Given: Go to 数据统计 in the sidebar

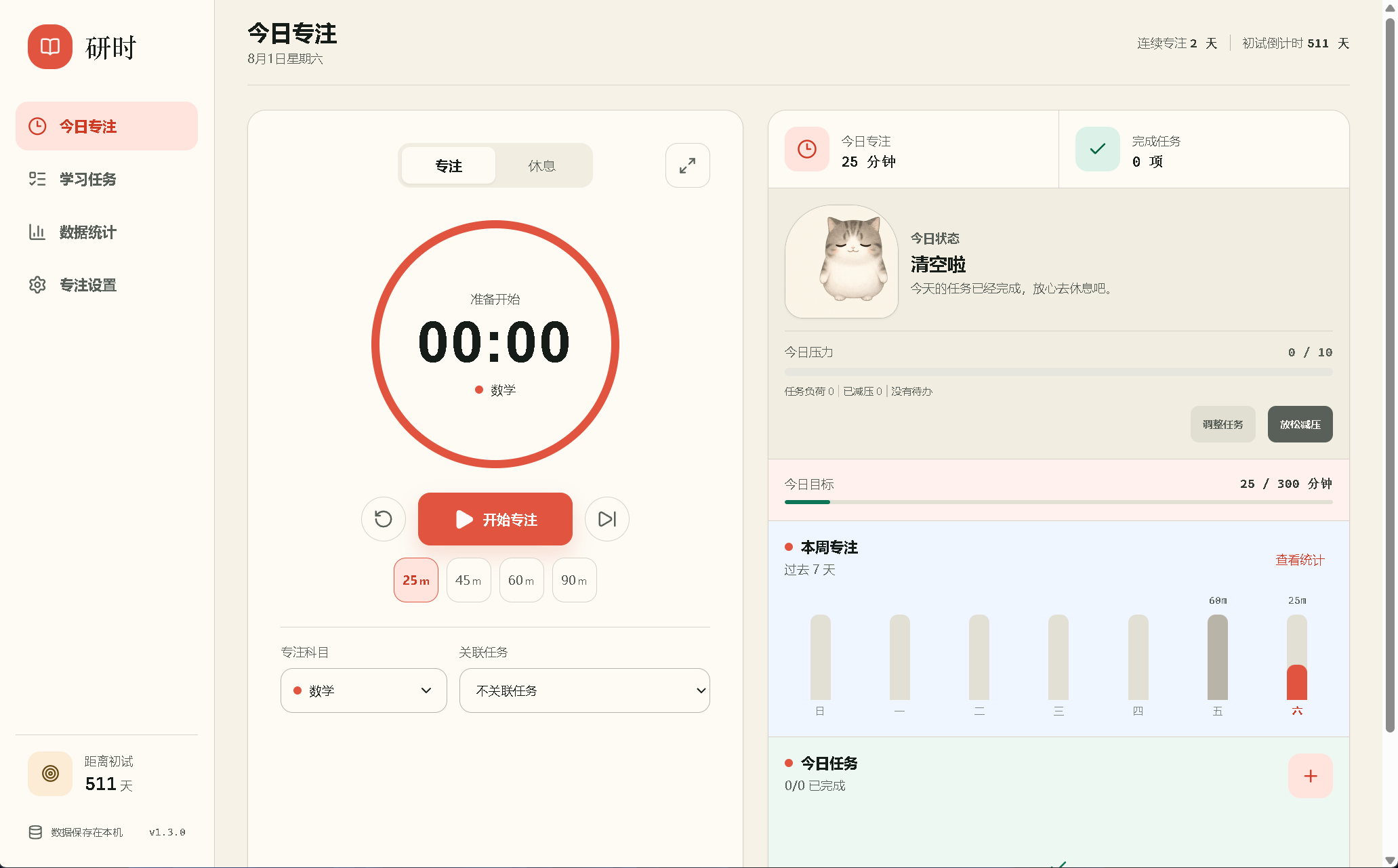Looking at the screenshot, I should [x=107, y=232].
